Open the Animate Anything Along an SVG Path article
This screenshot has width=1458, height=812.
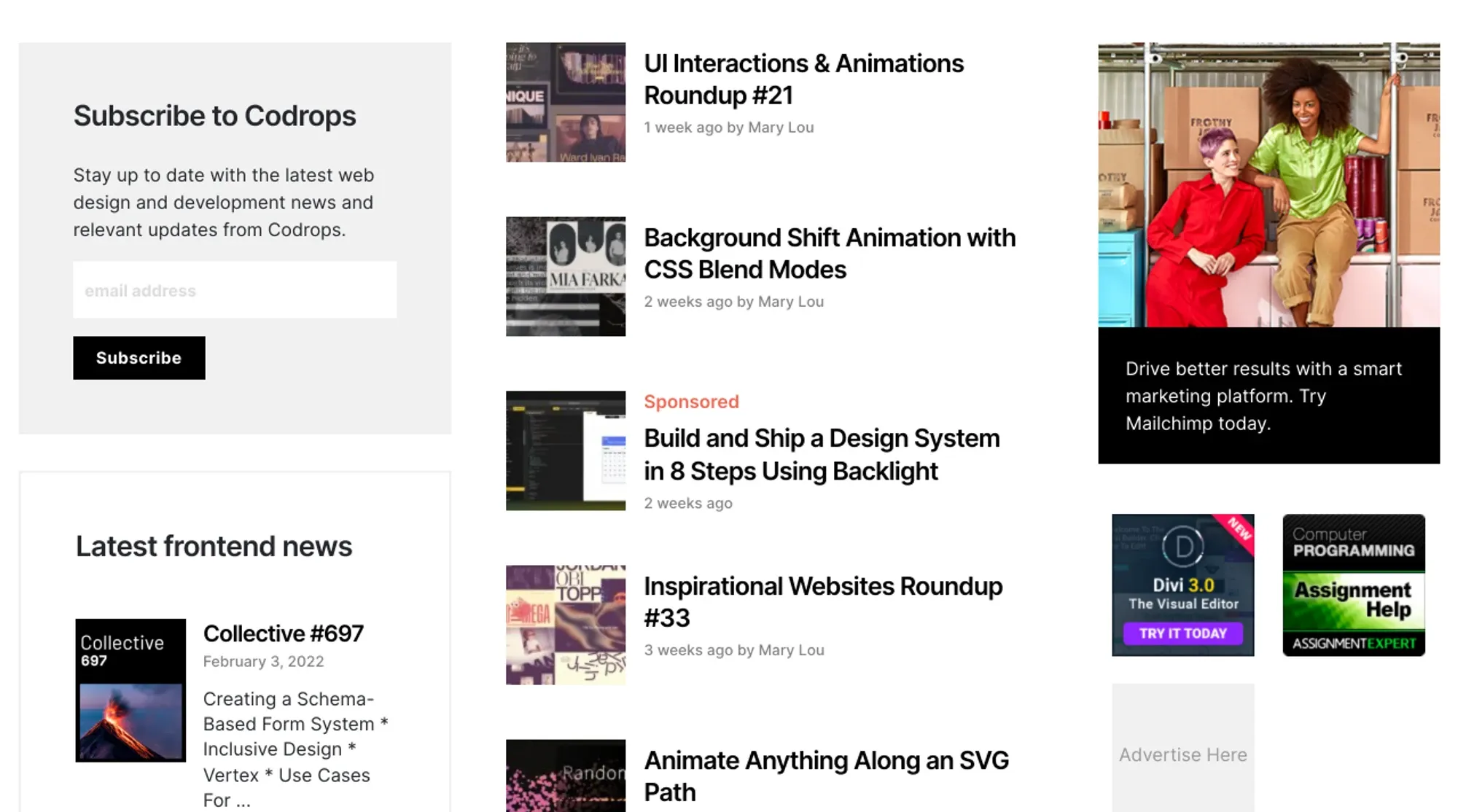coord(827,776)
